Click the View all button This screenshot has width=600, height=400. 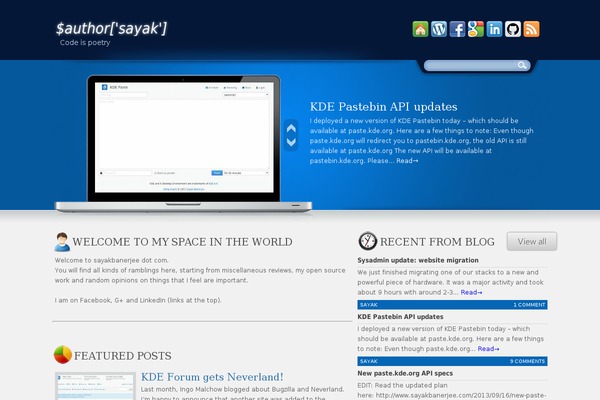pyautogui.click(x=532, y=242)
